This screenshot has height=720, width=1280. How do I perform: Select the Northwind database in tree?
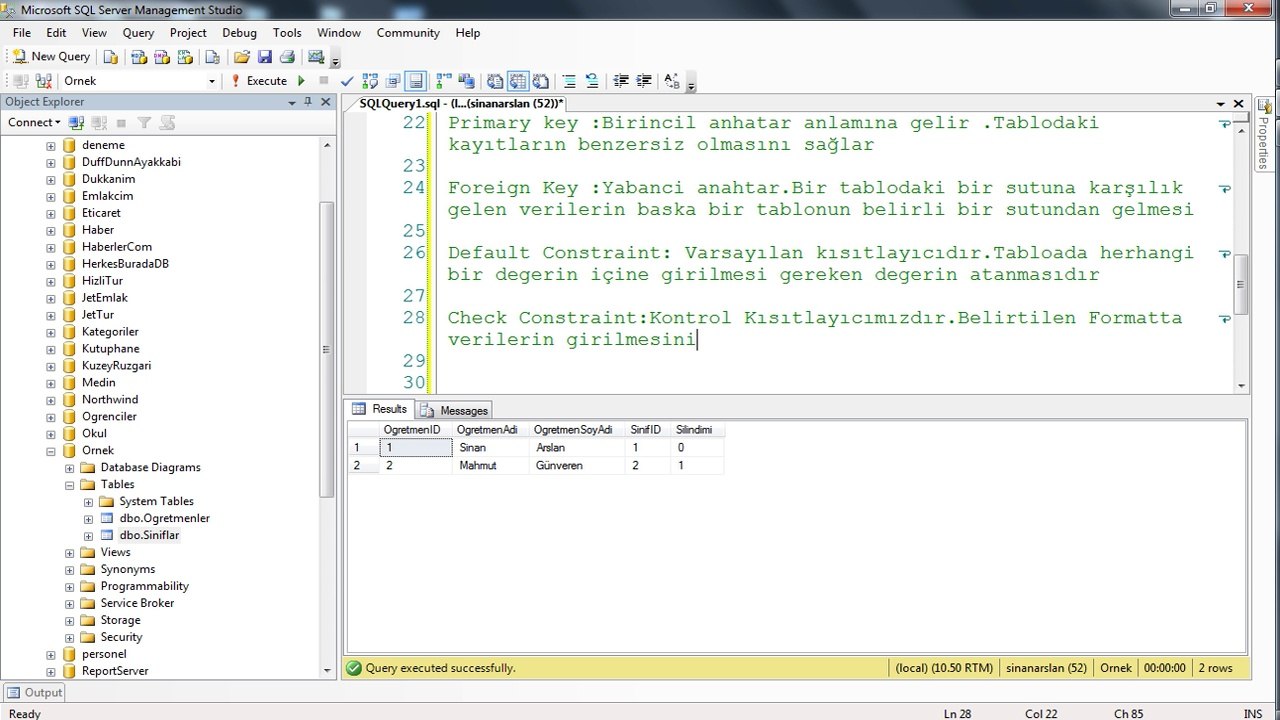(110, 400)
